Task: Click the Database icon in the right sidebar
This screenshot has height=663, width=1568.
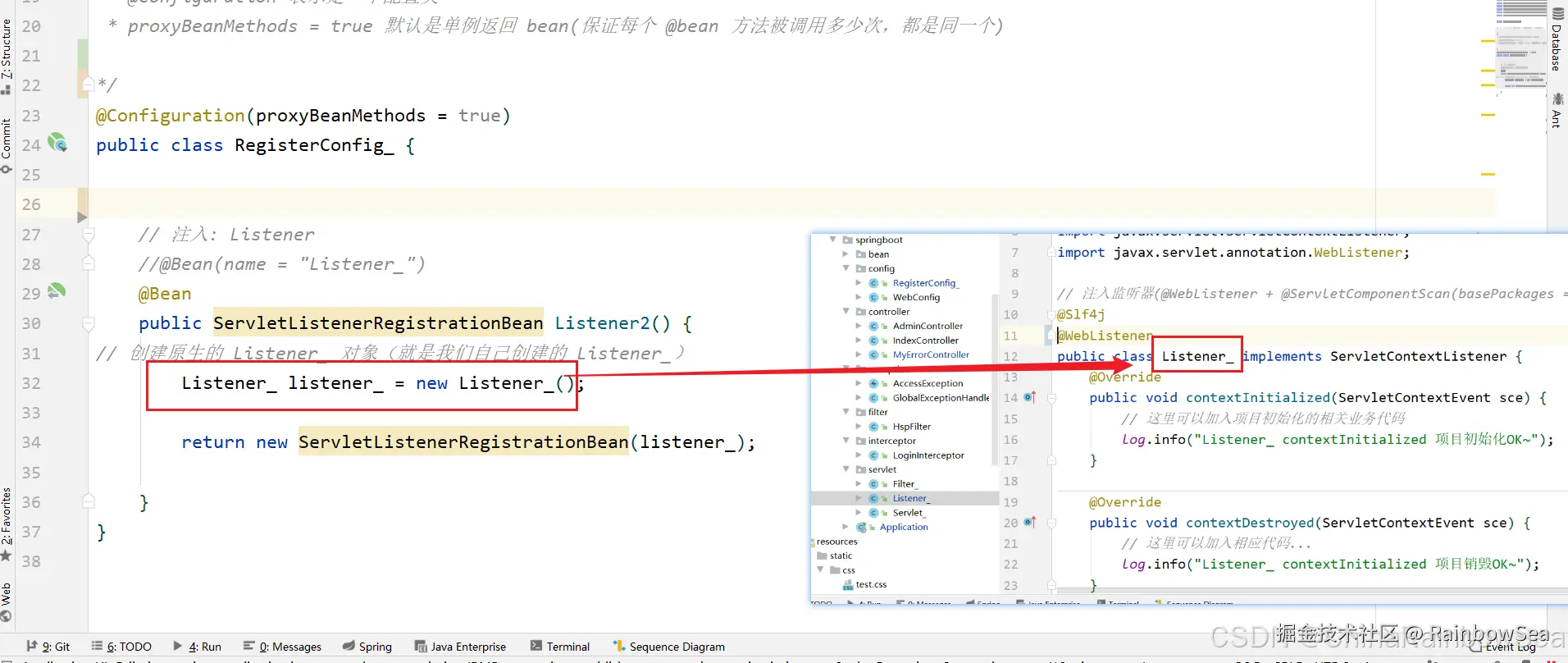Action: (x=1557, y=14)
